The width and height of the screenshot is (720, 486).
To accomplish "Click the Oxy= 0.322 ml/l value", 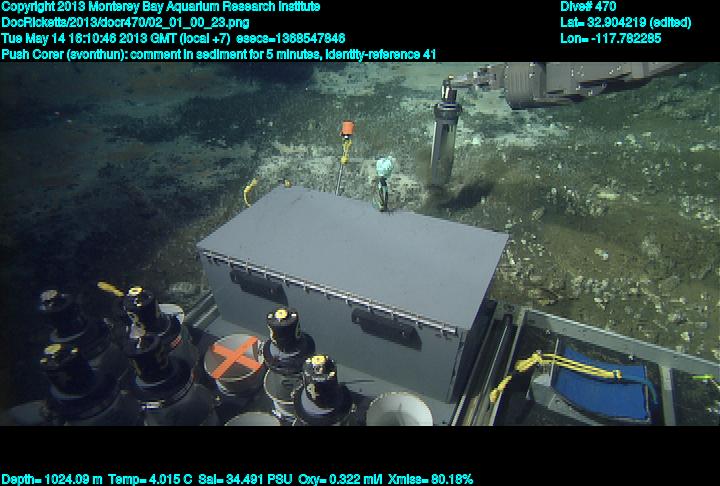I will tap(340, 479).
